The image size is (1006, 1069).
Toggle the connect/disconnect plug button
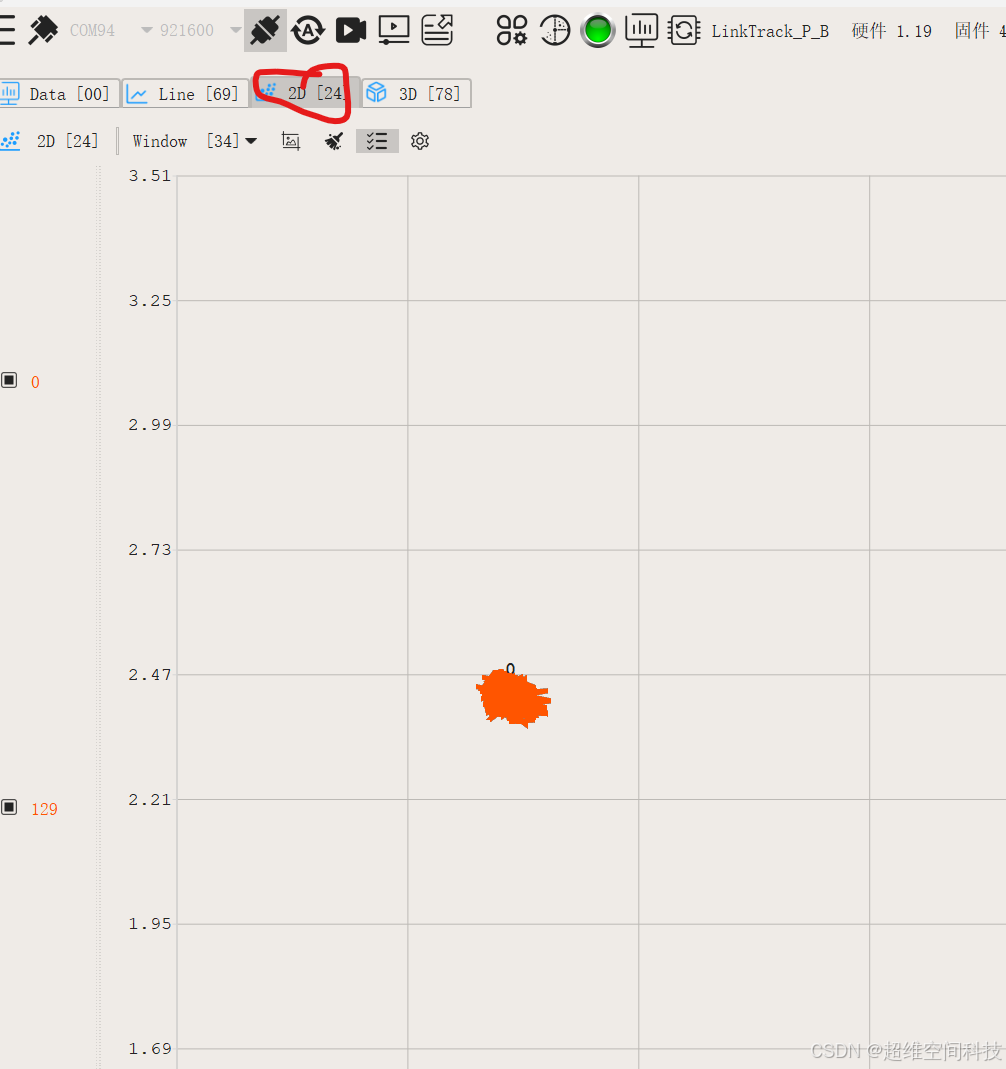coord(265,31)
